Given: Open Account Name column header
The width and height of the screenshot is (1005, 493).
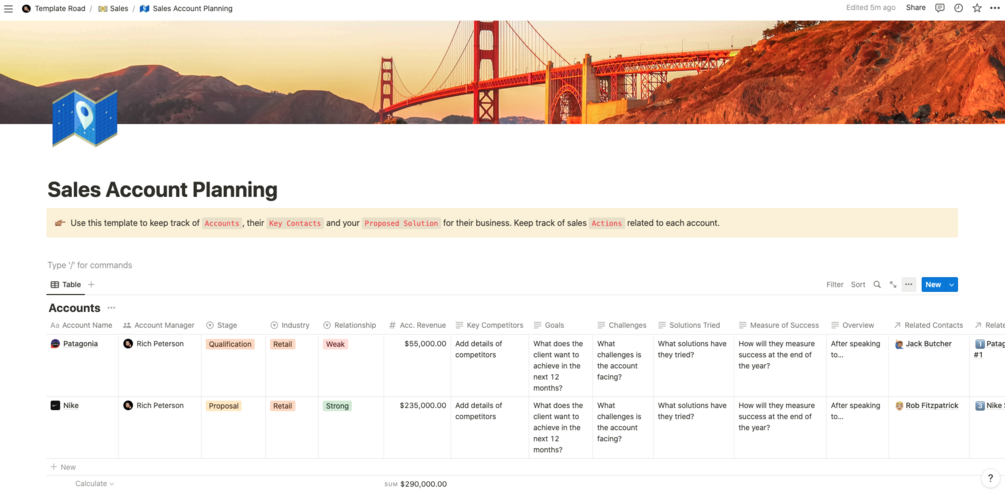Looking at the screenshot, I should pyautogui.click(x=83, y=325).
